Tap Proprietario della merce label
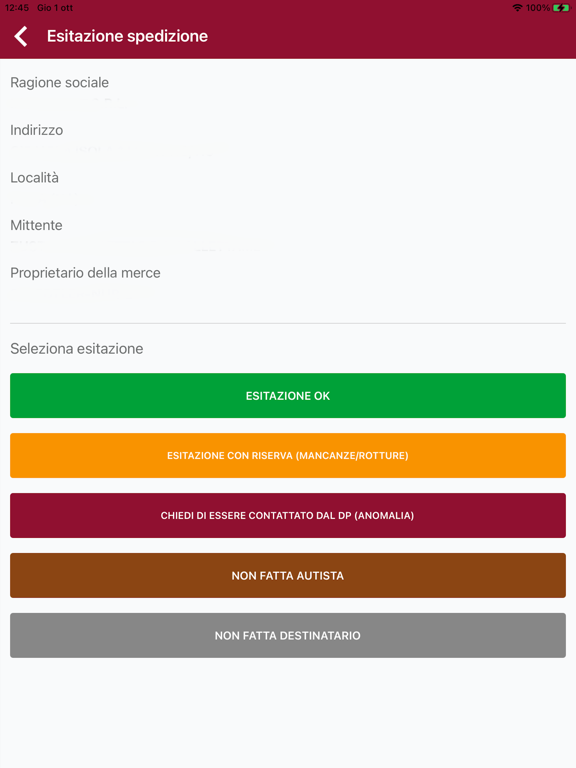 [x=85, y=273]
